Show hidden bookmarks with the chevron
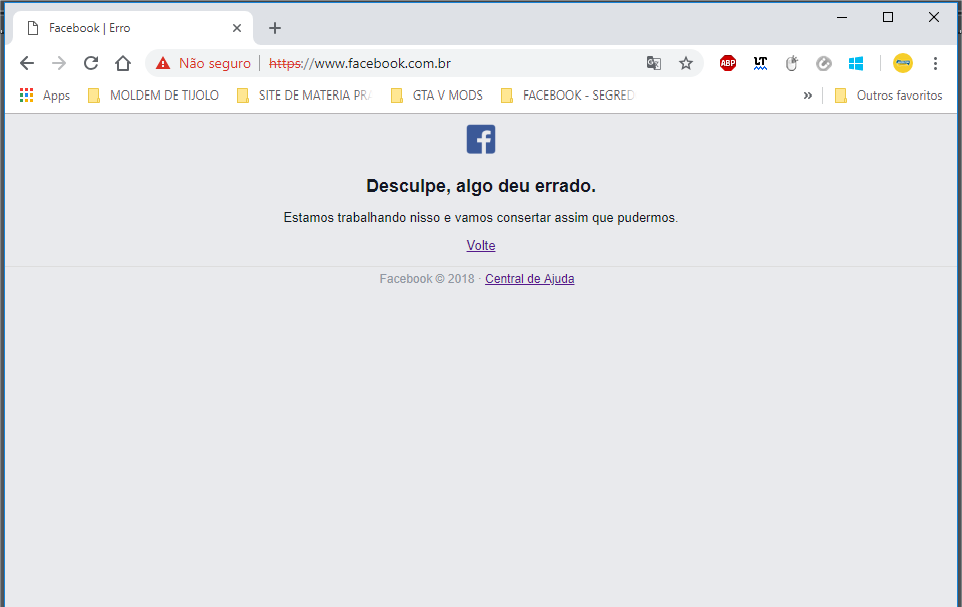This screenshot has height=607, width=962. click(x=807, y=95)
